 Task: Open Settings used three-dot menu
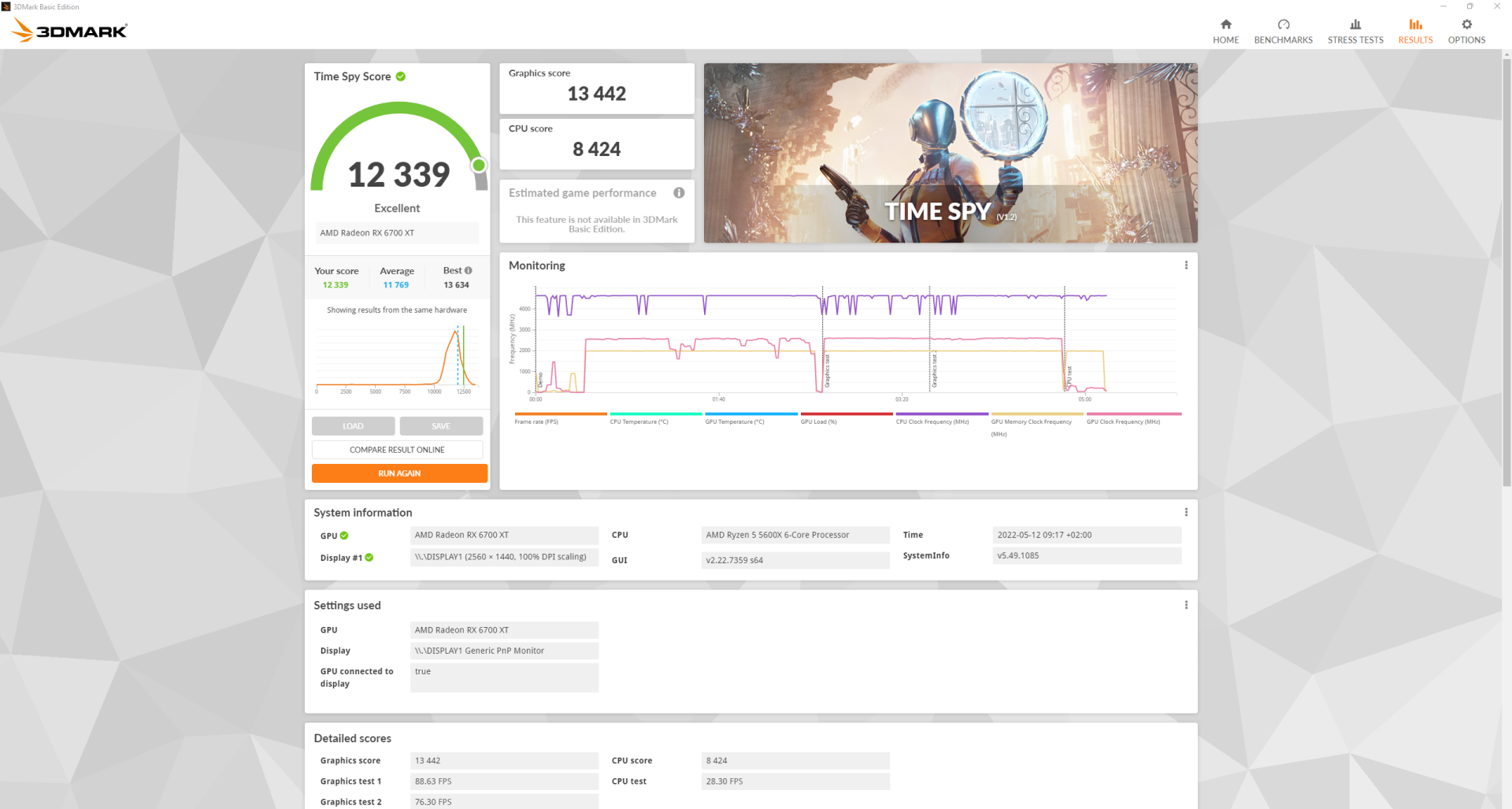[x=1186, y=605]
